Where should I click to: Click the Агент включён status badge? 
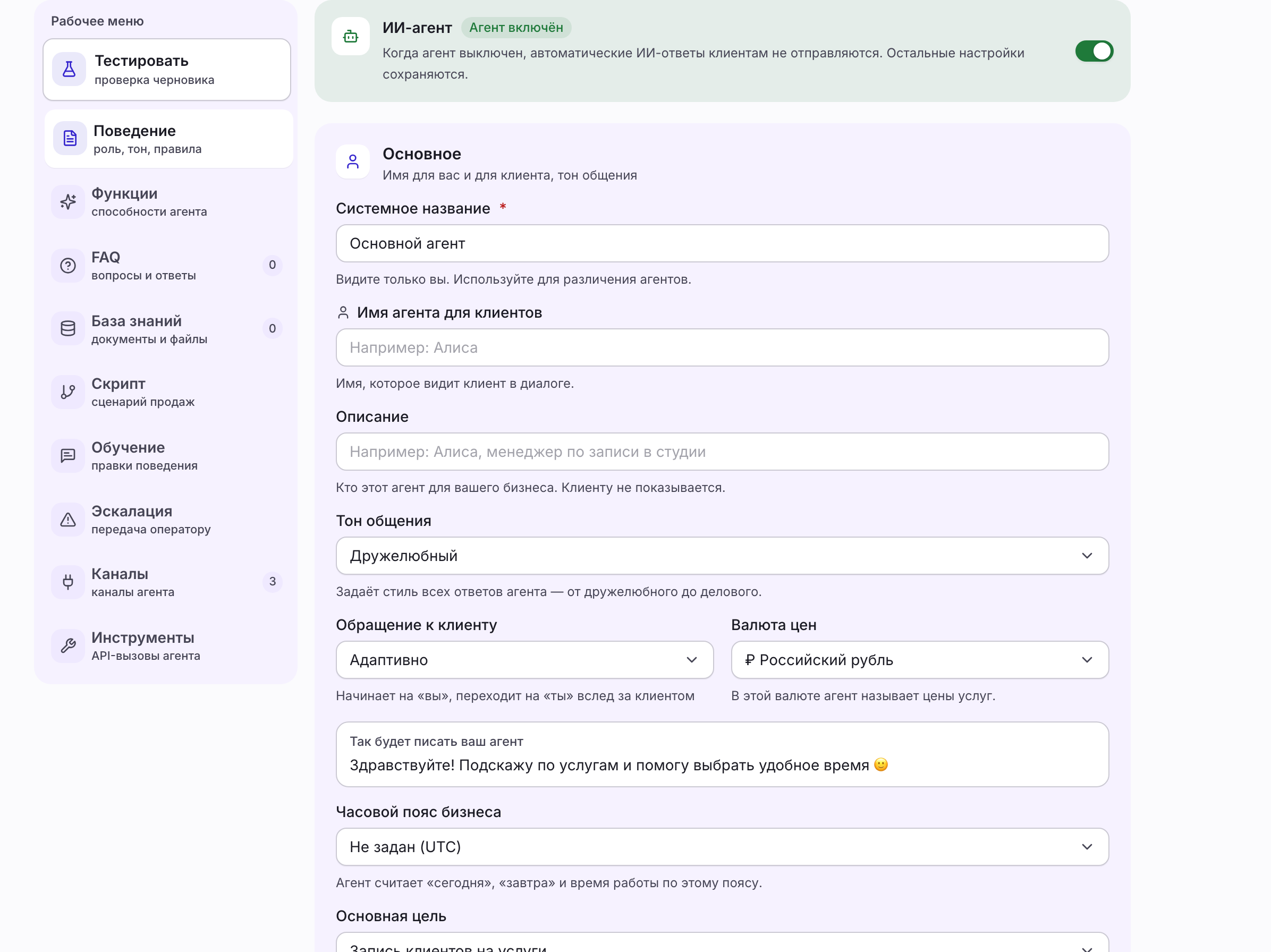pyautogui.click(x=516, y=28)
